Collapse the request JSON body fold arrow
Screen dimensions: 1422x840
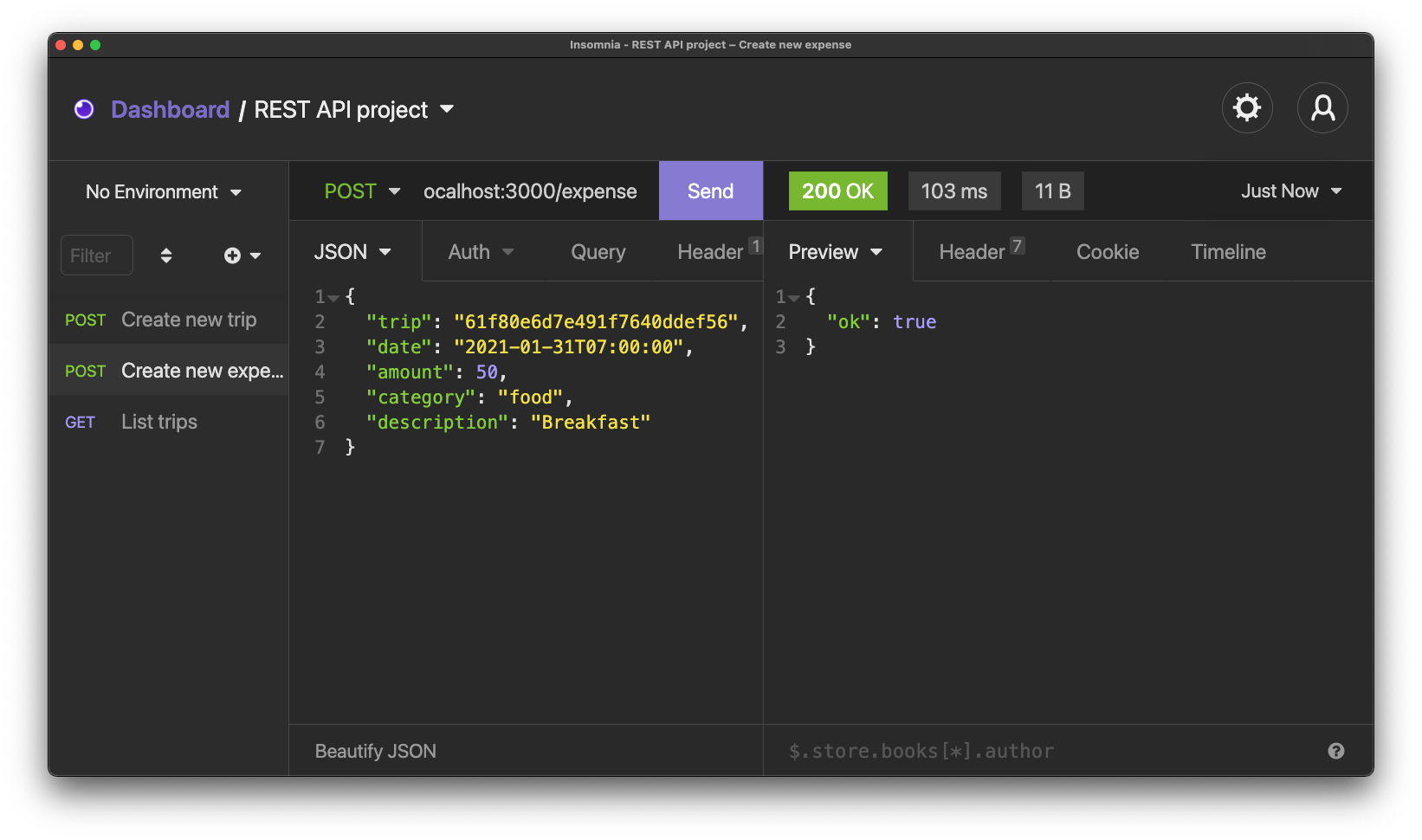333,298
